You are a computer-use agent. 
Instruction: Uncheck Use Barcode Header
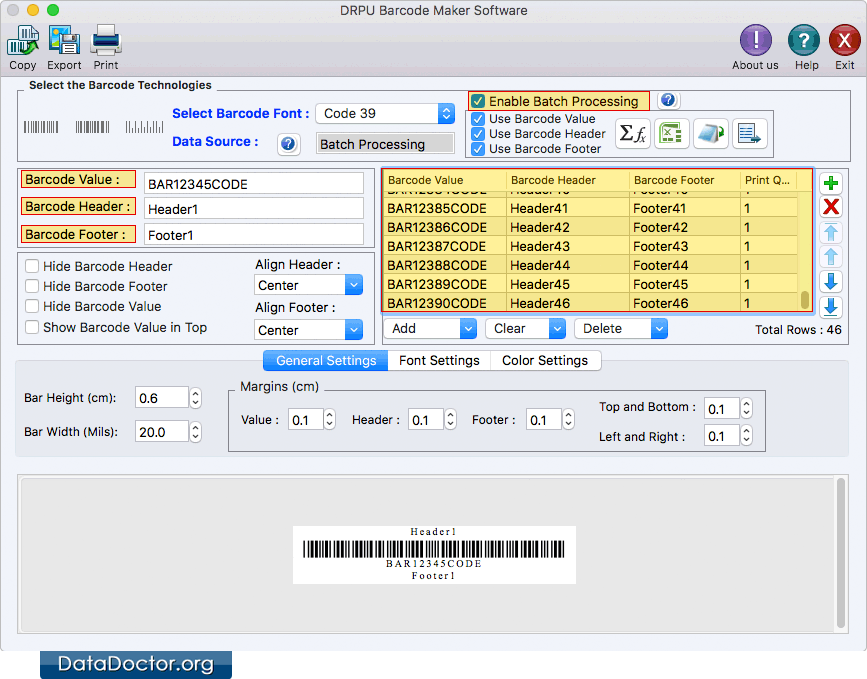click(478, 134)
